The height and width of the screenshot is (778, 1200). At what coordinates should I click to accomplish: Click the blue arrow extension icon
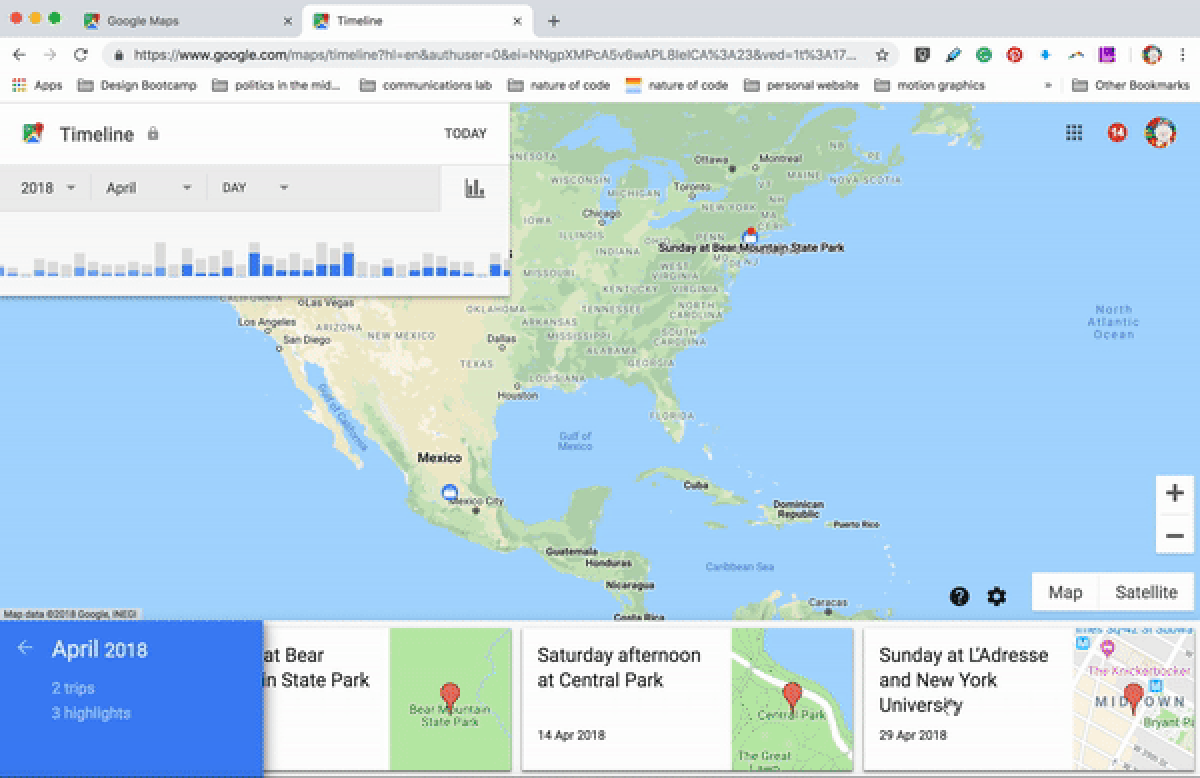pyautogui.click(x=1045, y=55)
